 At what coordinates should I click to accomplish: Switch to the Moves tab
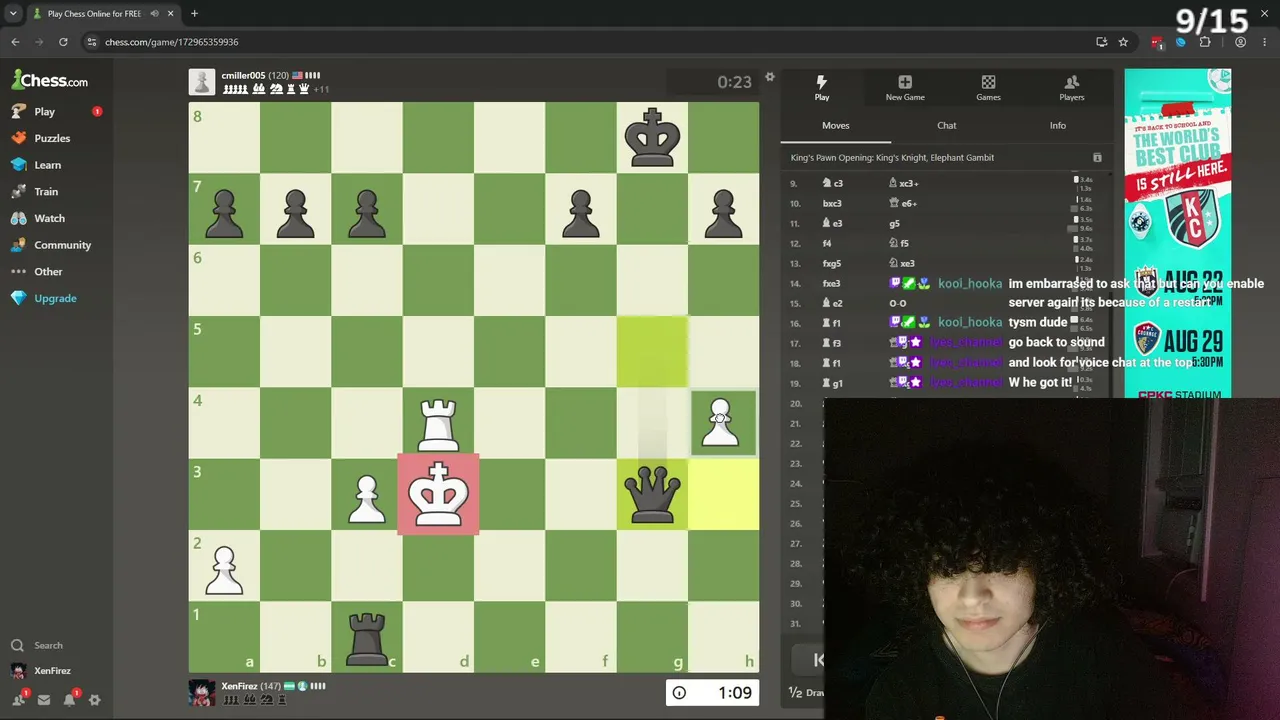pos(836,126)
